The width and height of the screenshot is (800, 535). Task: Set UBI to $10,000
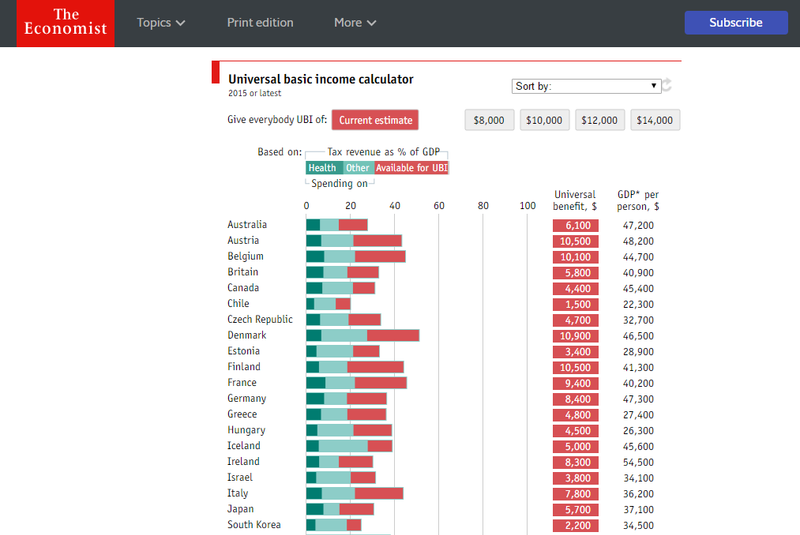click(x=544, y=120)
